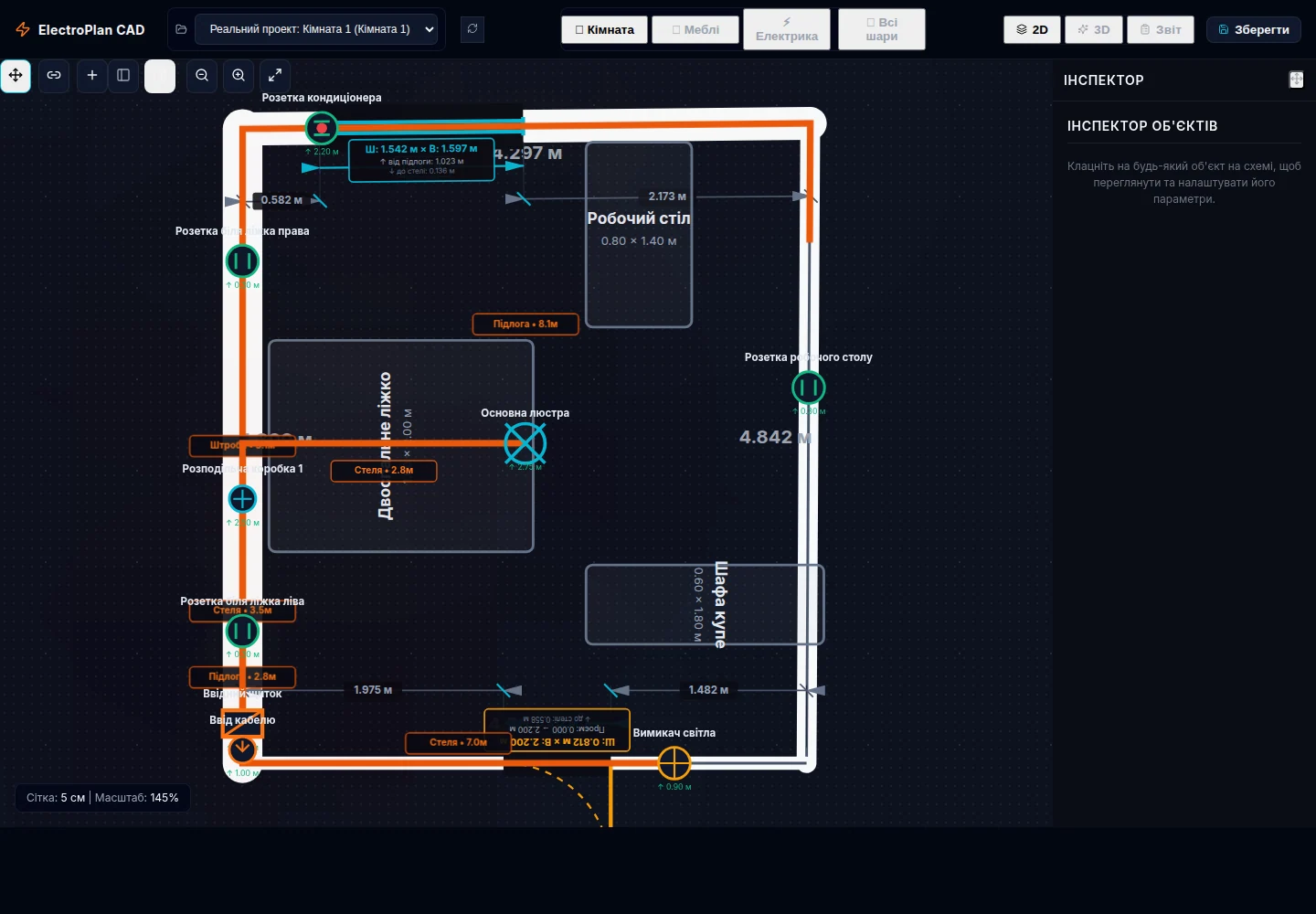Click the link tool icon

coord(54,76)
